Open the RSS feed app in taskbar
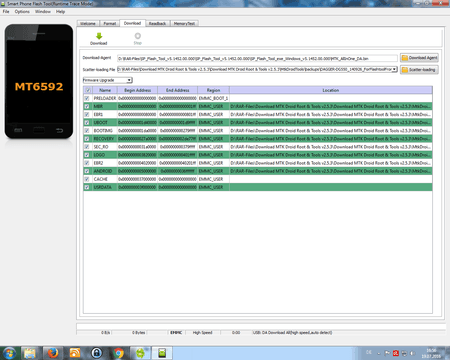 click(75, 353)
